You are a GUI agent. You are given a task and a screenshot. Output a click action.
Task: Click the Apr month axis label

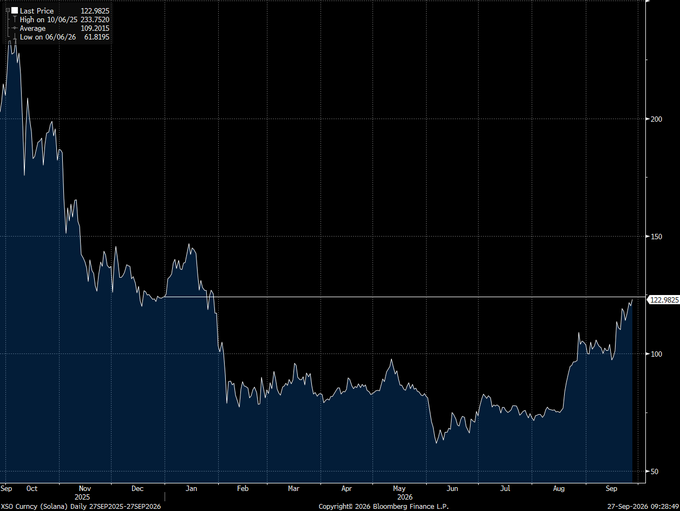coord(346,488)
